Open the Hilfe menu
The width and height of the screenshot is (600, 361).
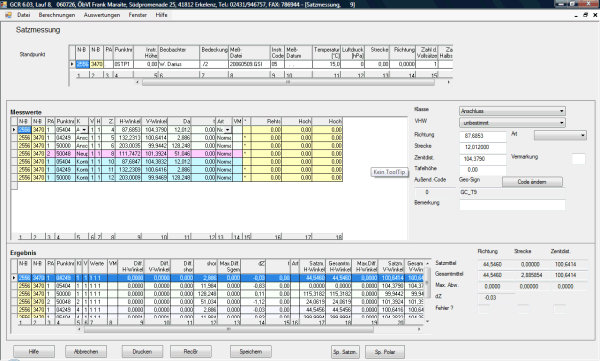(x=161, y=15)
